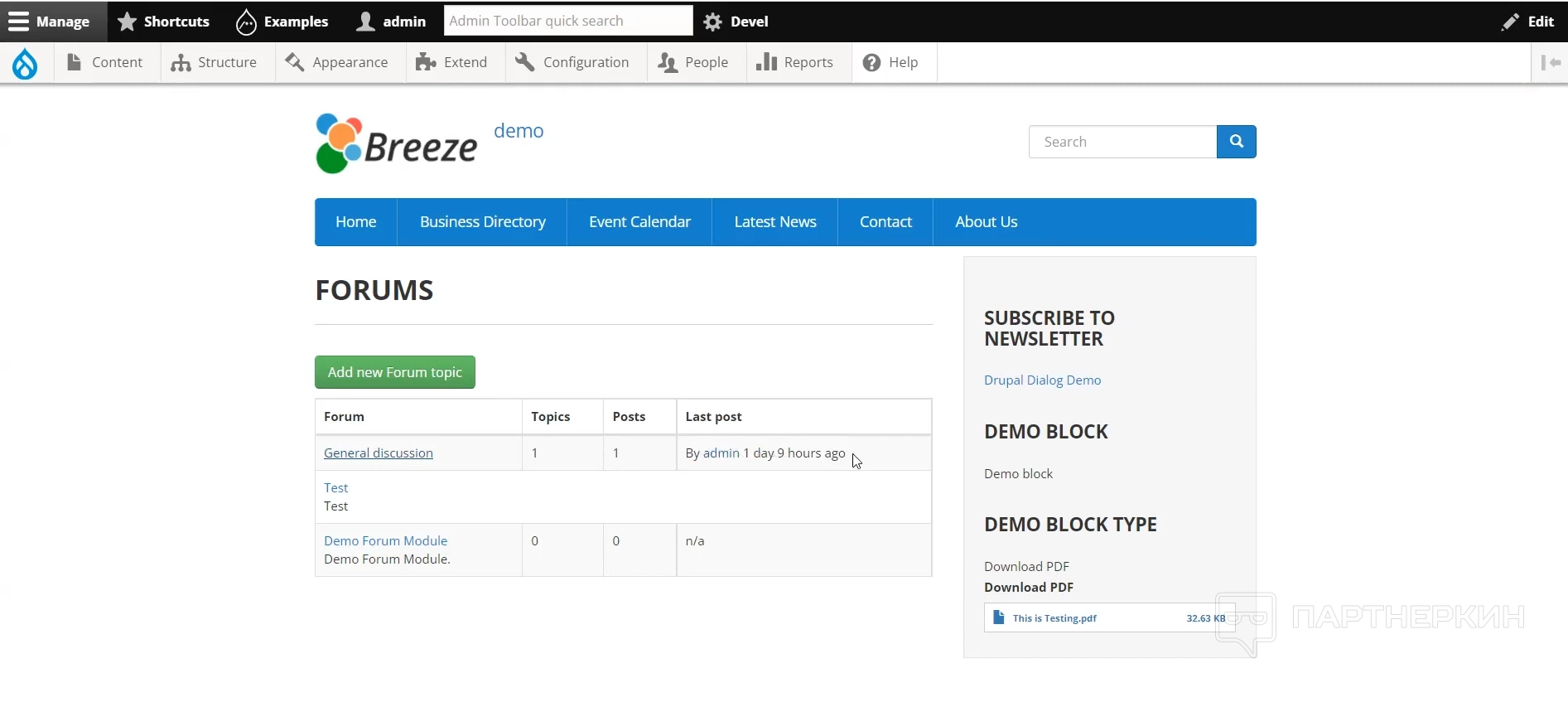Click the Help question mark item
The image size is (1568, 702).
(x=890, y=63)
